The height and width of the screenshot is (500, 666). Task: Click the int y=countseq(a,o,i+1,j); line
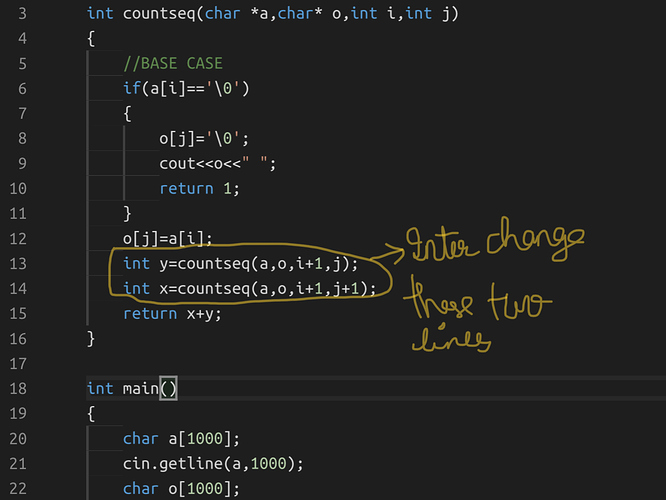pyautogui.click(x=240, y=264)
